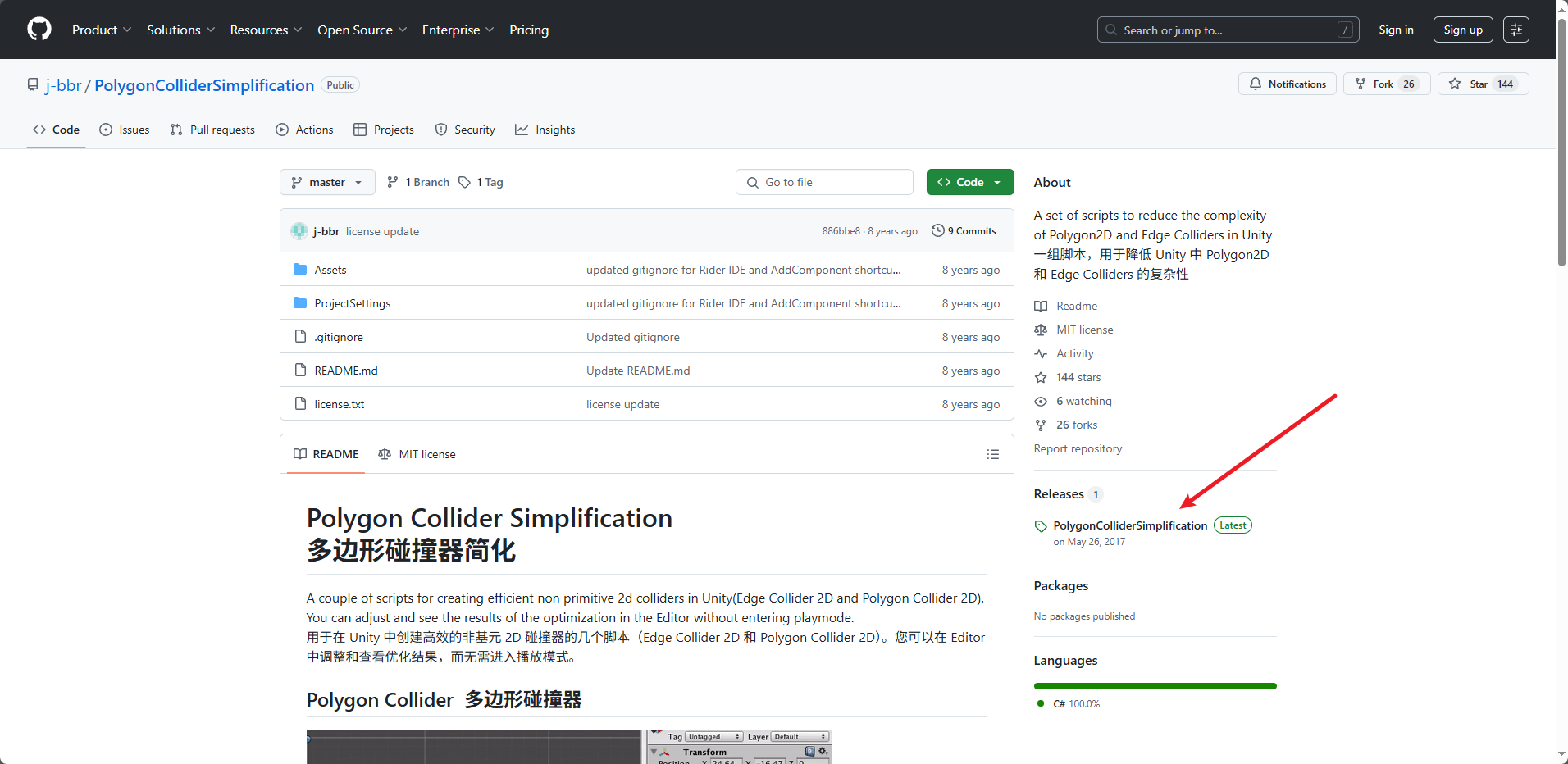Click the repository icon before j-bbr
The image size is (1568, 764).
[33, 84]
